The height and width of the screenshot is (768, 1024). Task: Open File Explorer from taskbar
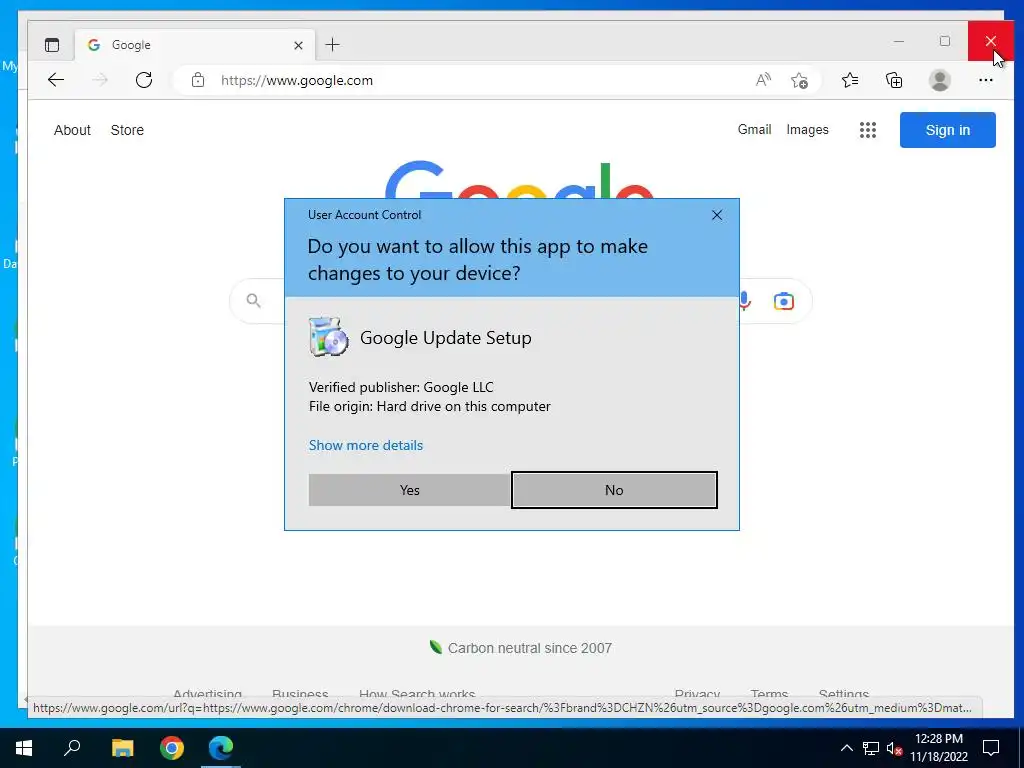pos(122,748)
